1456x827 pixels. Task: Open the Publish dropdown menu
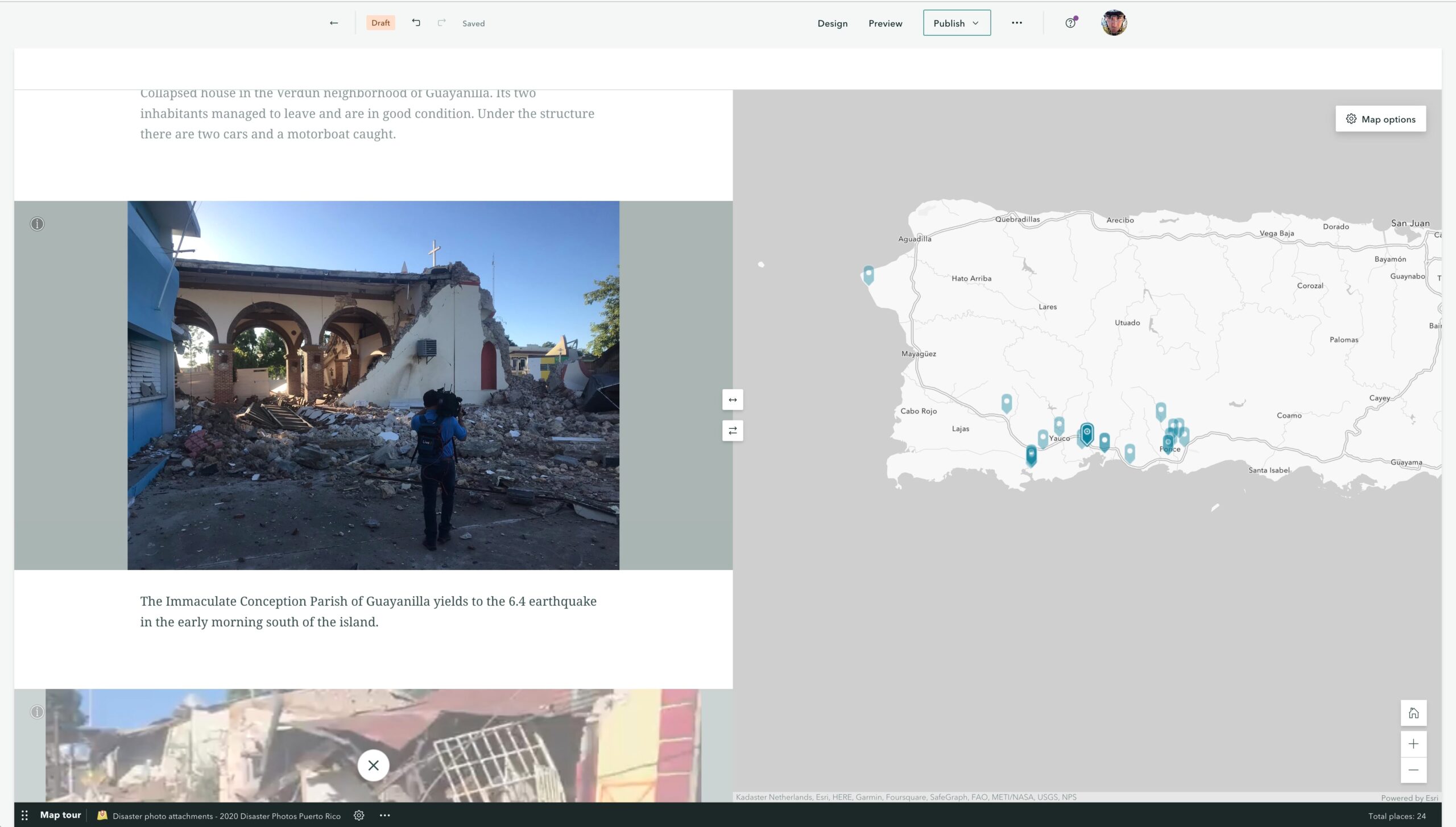point(956,23)
